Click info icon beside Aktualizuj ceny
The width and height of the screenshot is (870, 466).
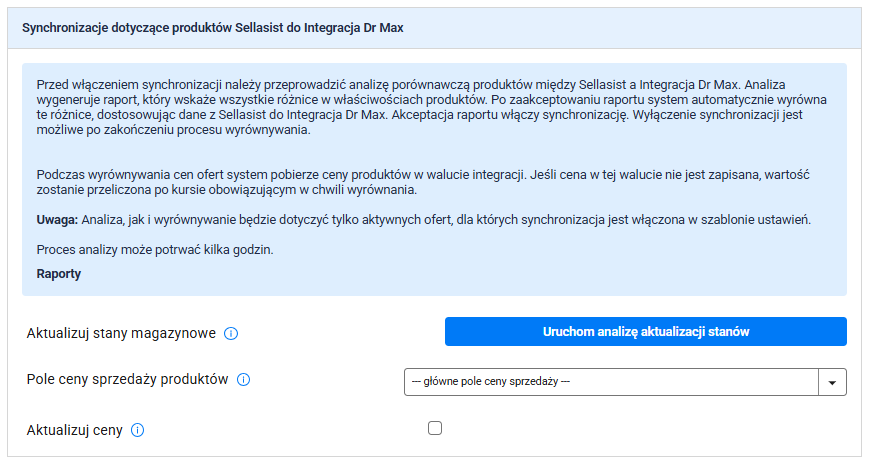click(x=138, y=430)
